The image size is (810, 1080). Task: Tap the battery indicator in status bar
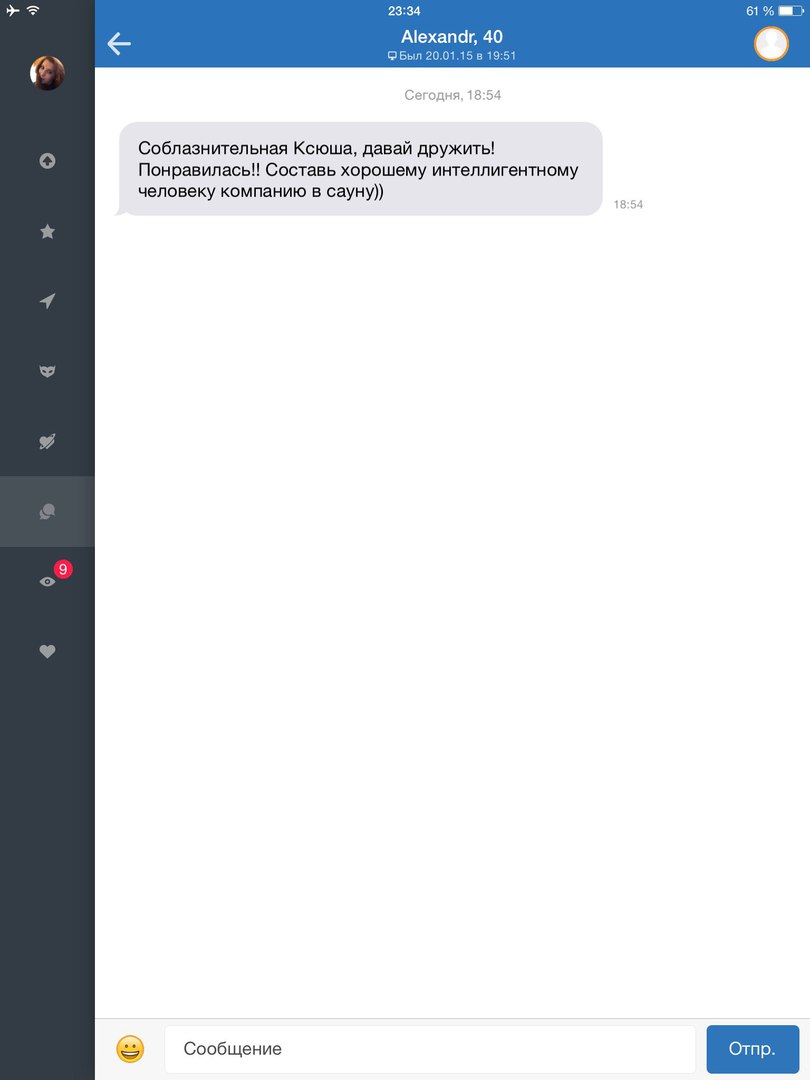[790, 11]
